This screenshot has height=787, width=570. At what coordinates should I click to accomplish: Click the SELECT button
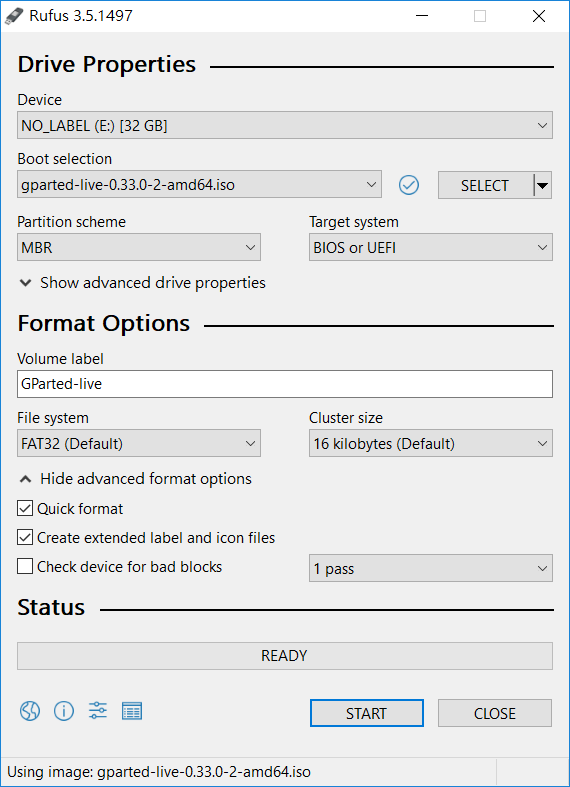[485, 185]
